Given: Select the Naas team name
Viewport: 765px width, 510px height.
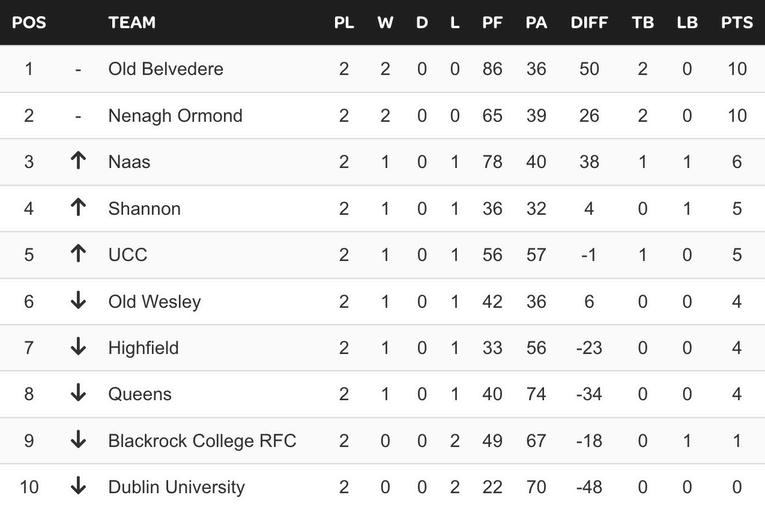Looking at the screenshot, I should point(129,162).
